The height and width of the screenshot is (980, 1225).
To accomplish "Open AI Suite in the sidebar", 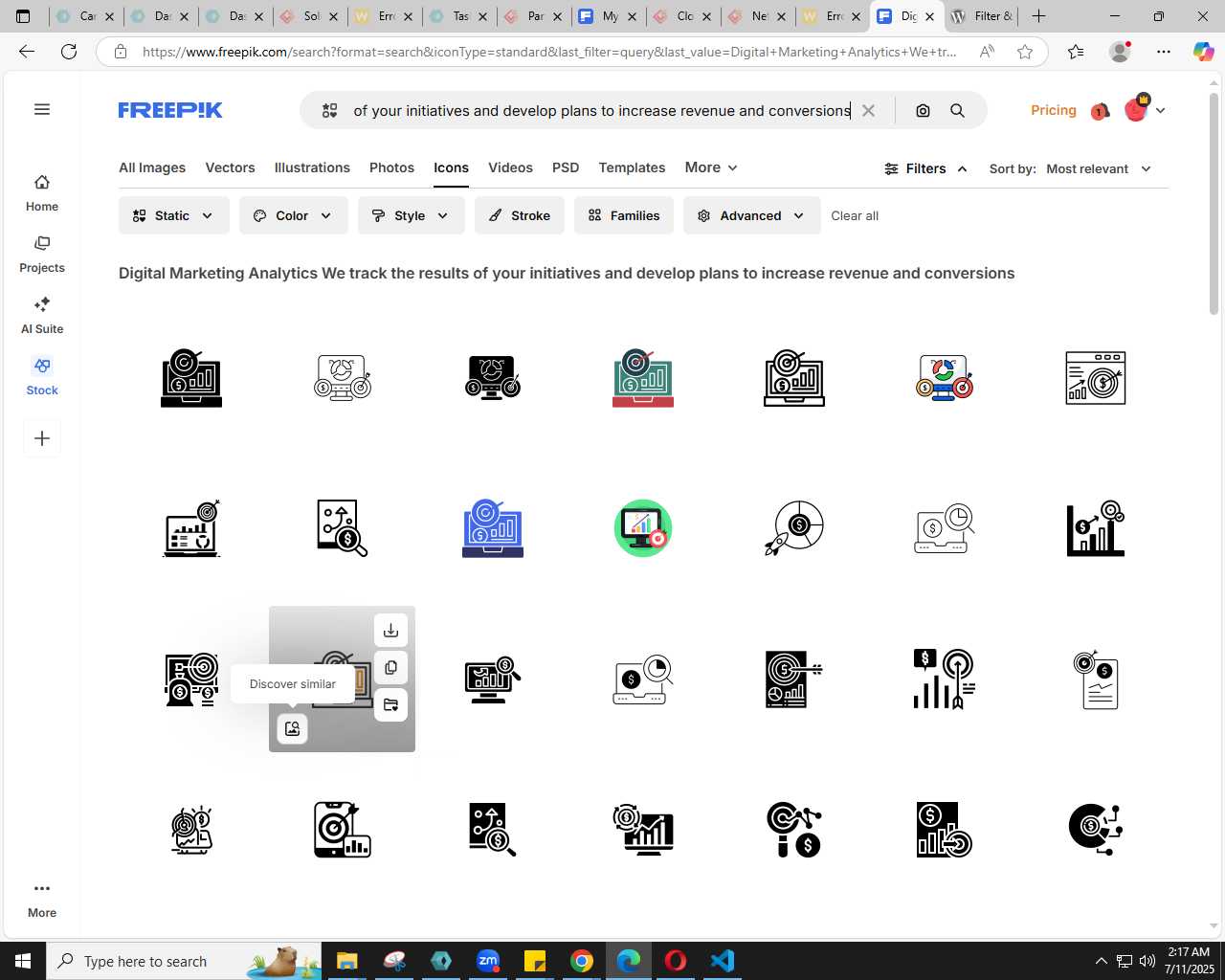I will [x=42, y=316].
